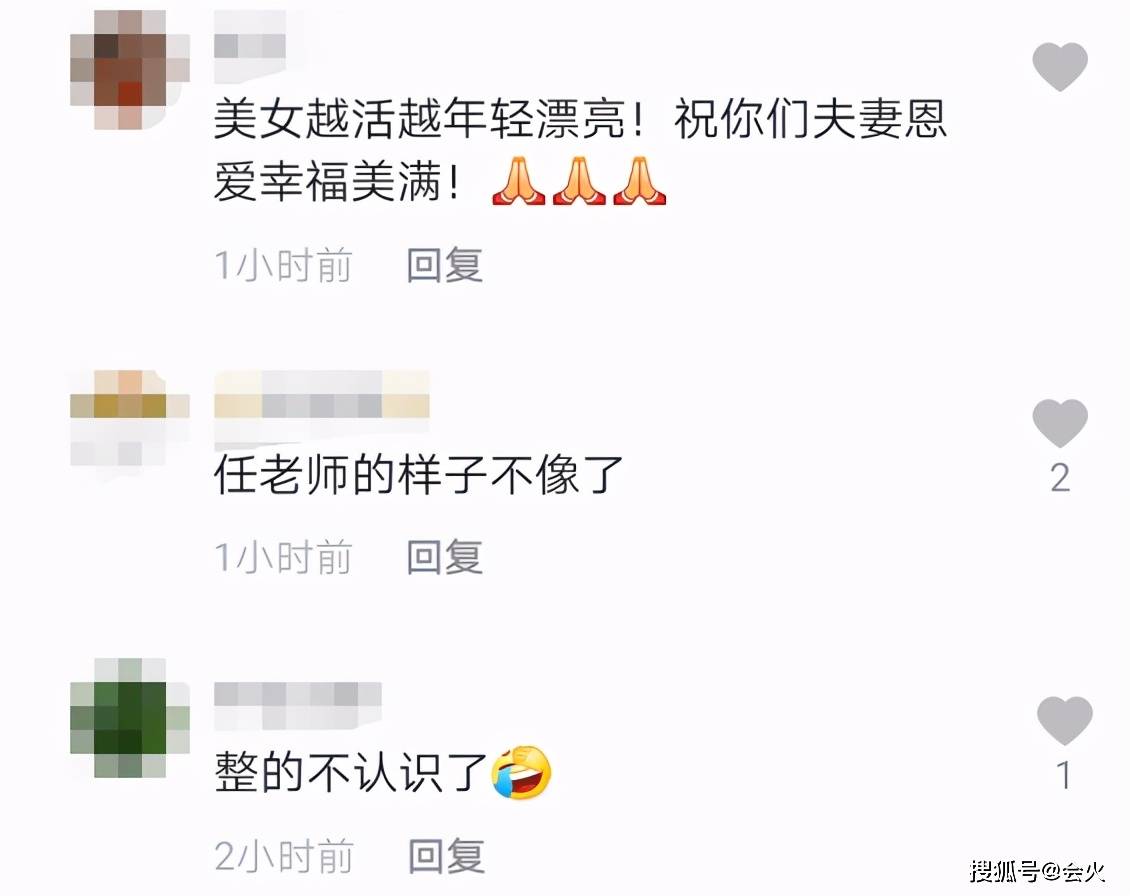Click the laughing-crying emoji in third comment

[x=521, y=773]
